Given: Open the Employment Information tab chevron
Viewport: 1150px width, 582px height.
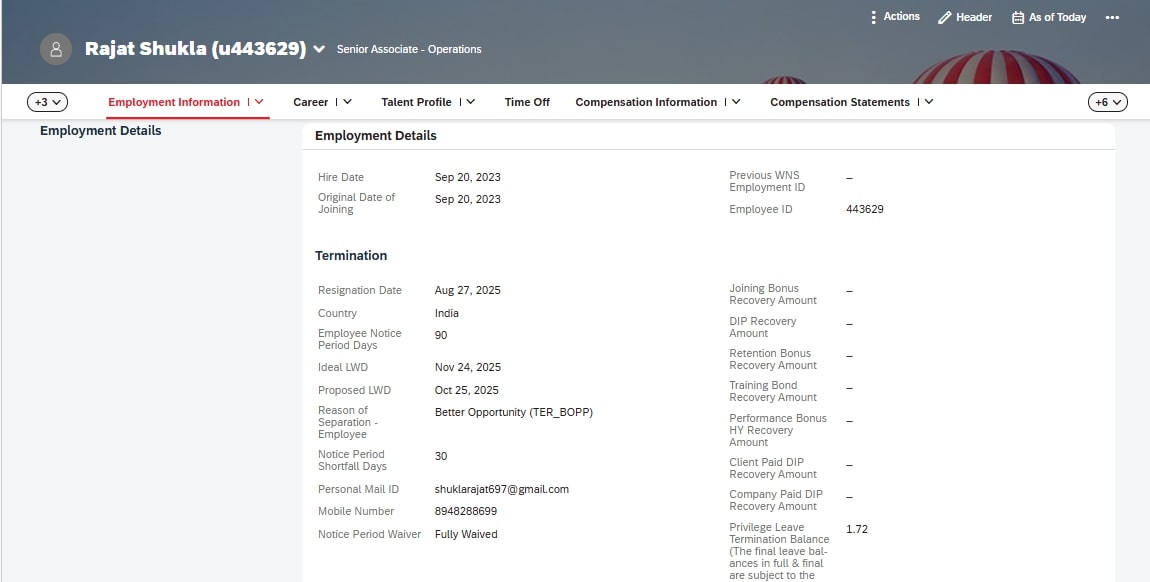Looking at the screenshot, I should [x=259, y=102].
